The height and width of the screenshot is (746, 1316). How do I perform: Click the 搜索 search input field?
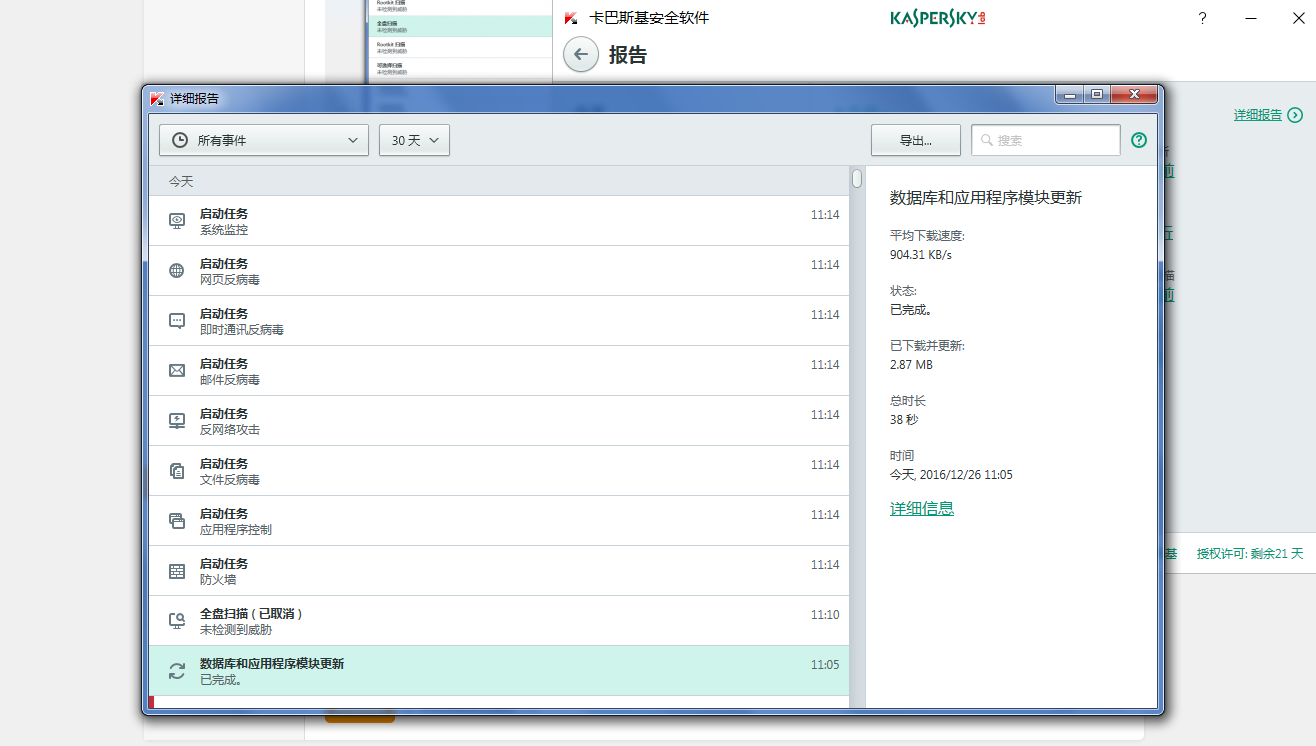[1046, 140]
